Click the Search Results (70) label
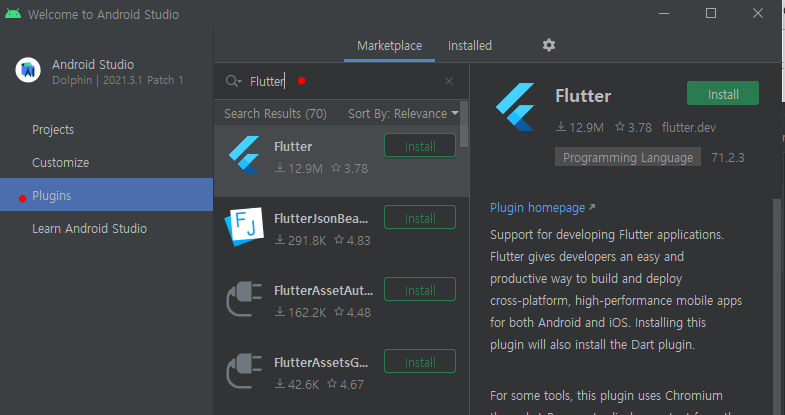Screen dimensions: 785x415 275,114
